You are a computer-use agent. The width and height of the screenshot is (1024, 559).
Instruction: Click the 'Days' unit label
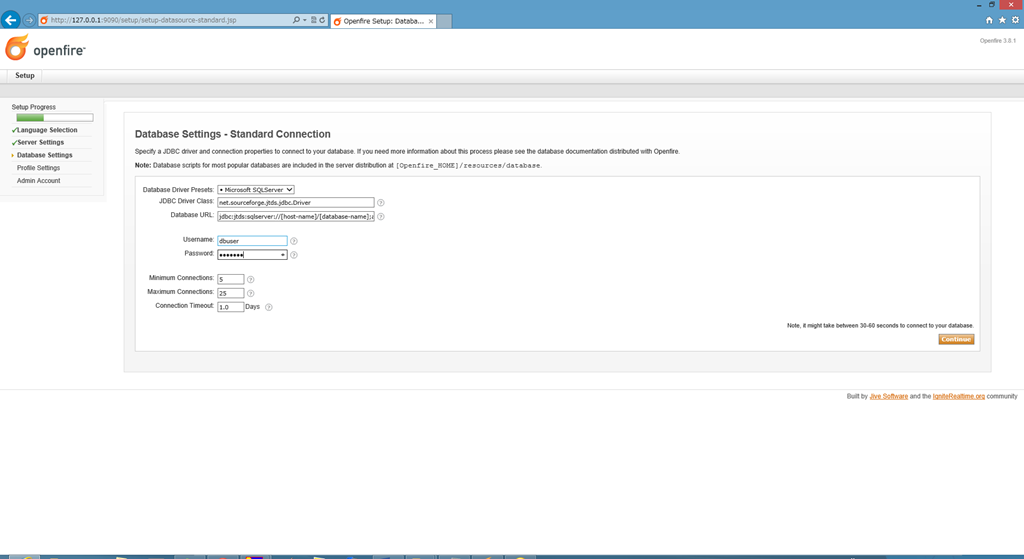252,307
